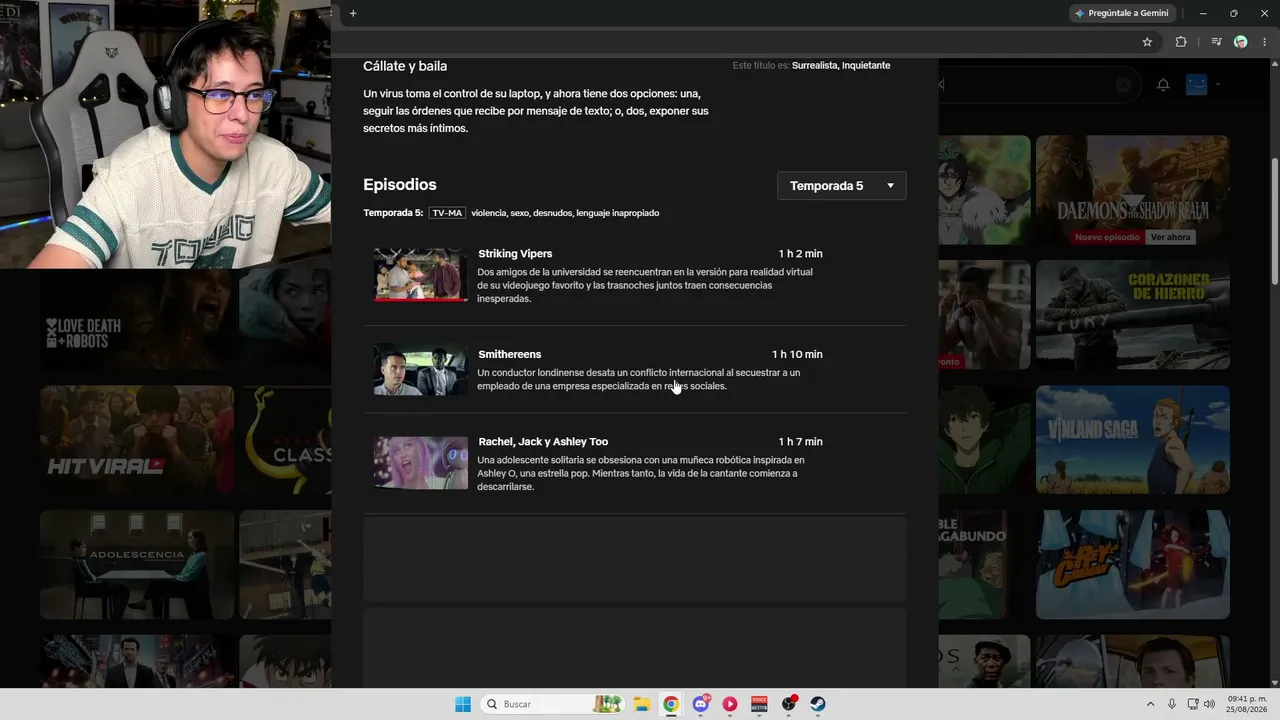Show hidden system tray icons
Viewport: 1280px width, 720px height.
point(1150,704)
